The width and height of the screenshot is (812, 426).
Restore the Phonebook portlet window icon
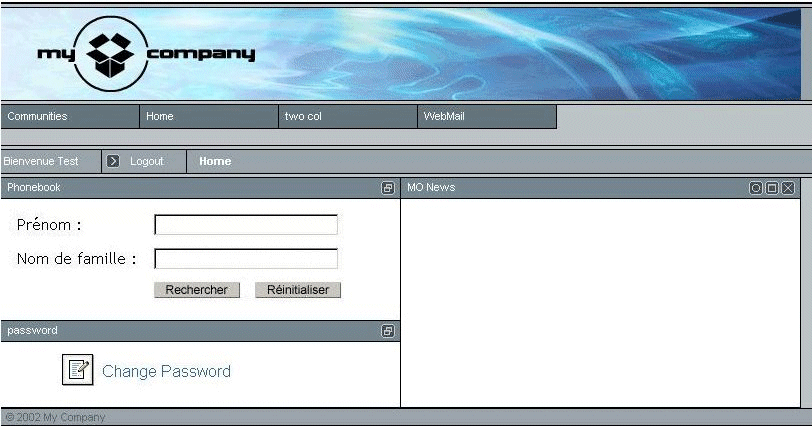(388, 188)
